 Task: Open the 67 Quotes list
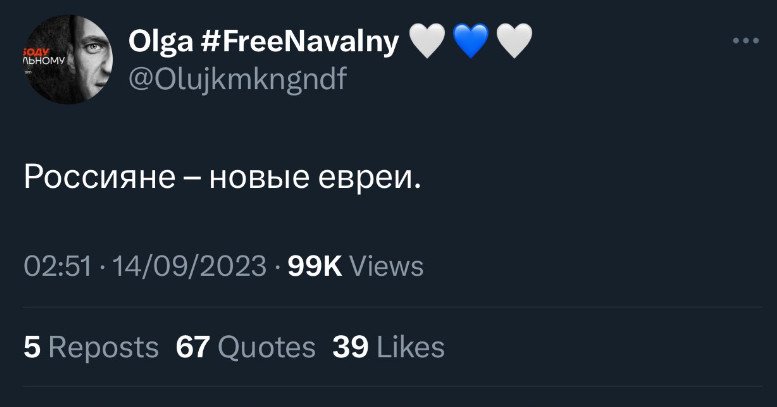coord(245,347)
